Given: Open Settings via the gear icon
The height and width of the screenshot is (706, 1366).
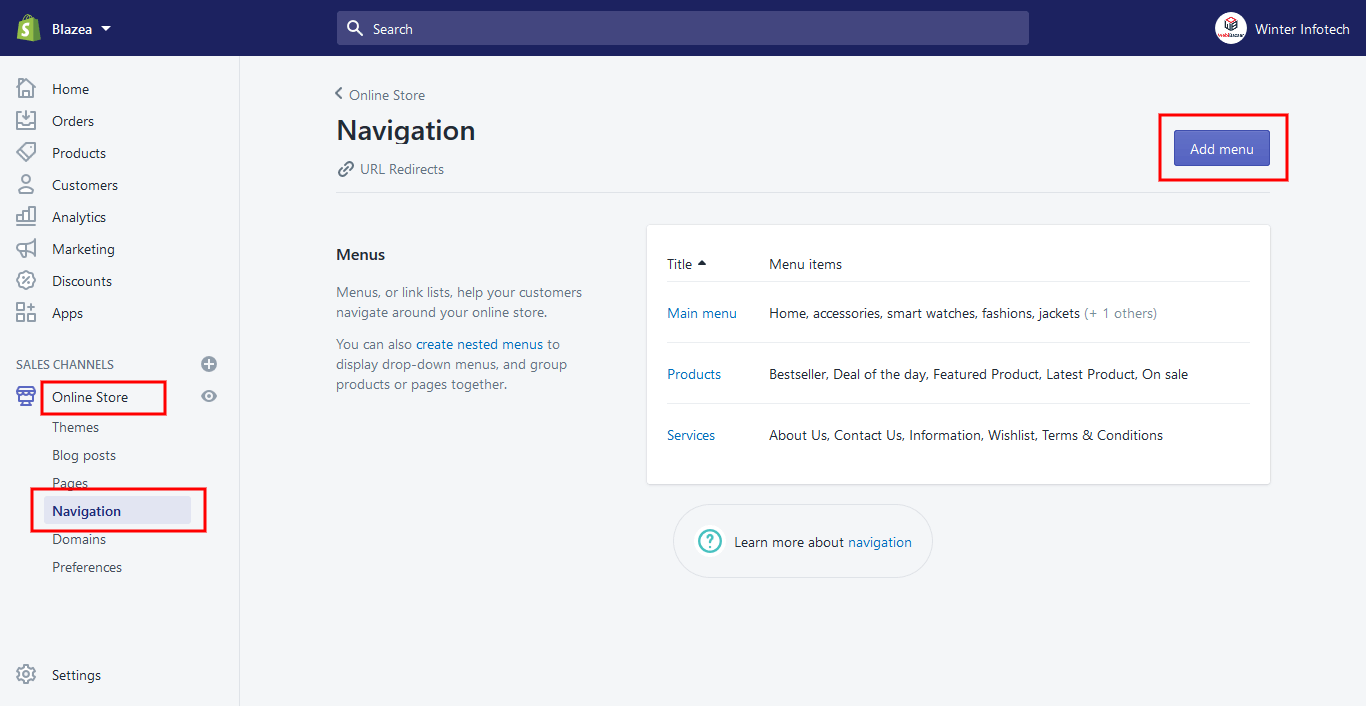Looking at the screenshot, I should [x=27, y=674].
